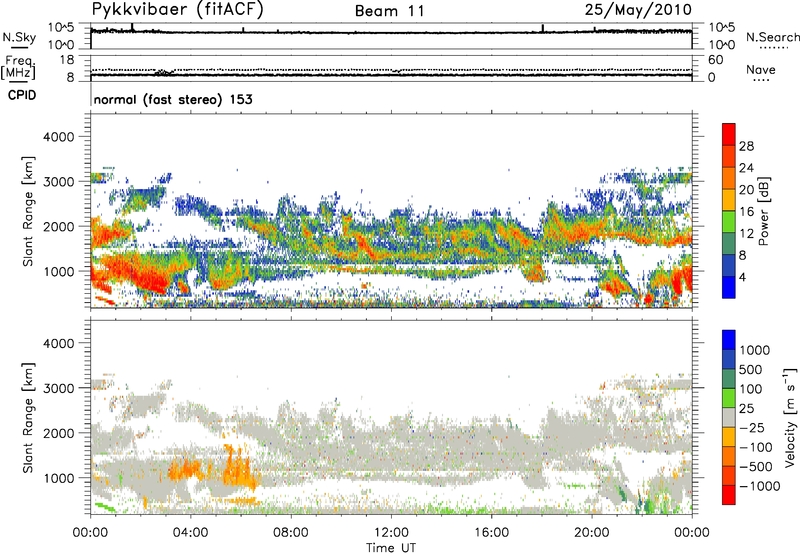
Task: Click the 16:00 time tick label
Action: point(491,533)
